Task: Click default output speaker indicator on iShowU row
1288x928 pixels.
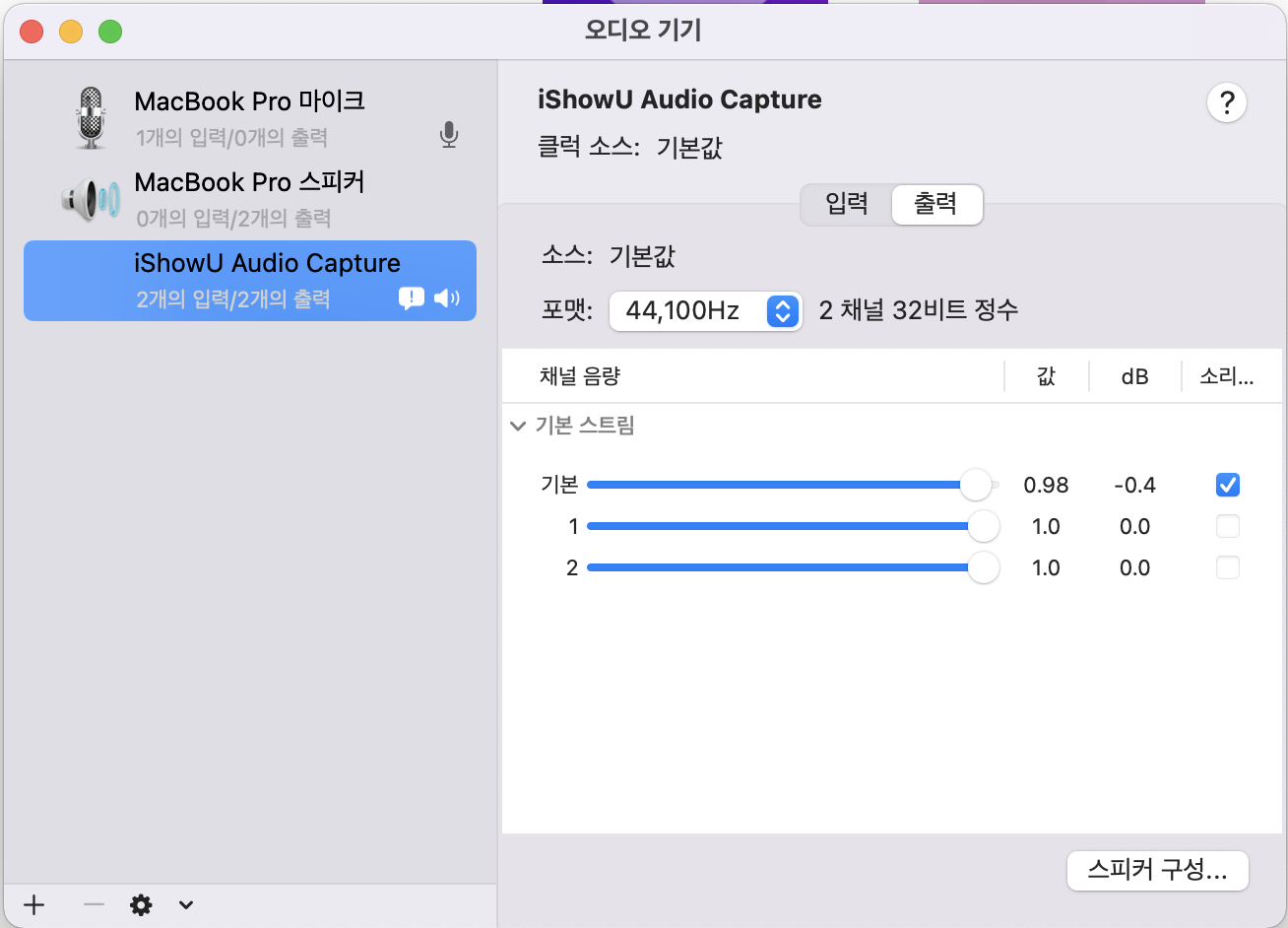Action: click(447, 298)
